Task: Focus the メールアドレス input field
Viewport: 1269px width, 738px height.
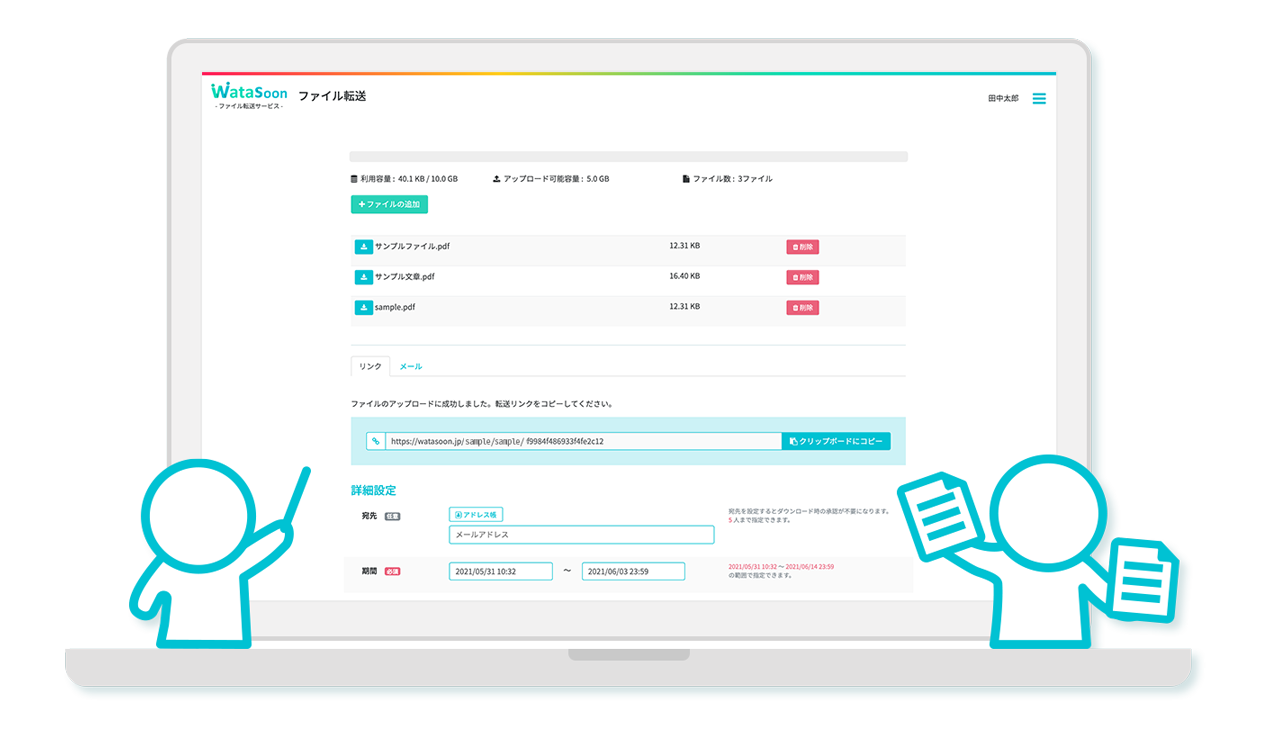Action: tap(582, 535)
